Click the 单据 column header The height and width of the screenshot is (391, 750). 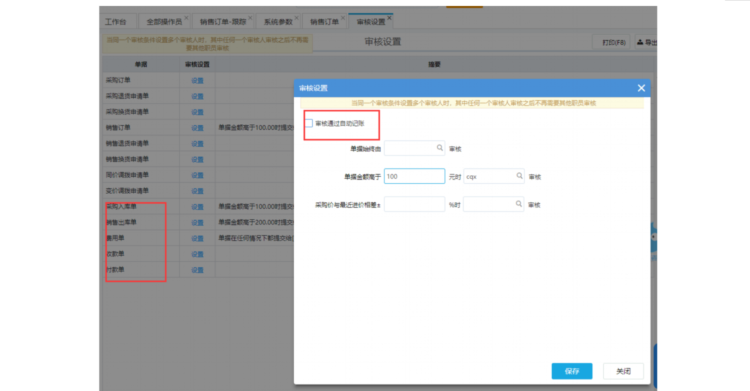(141, 64)
